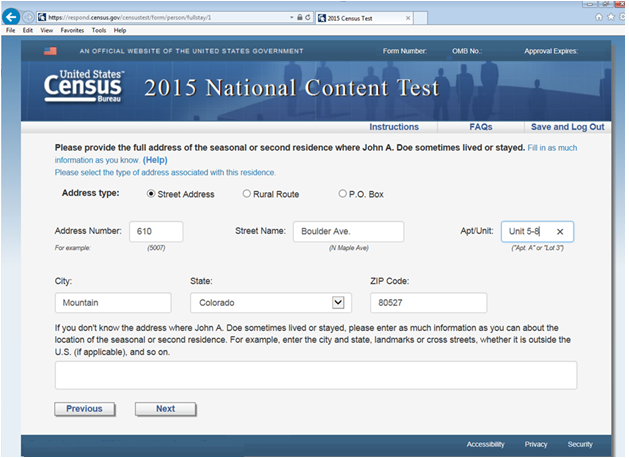Select the Street Address radio button
This screenshot has width=629, height=458.
(151, 194)
